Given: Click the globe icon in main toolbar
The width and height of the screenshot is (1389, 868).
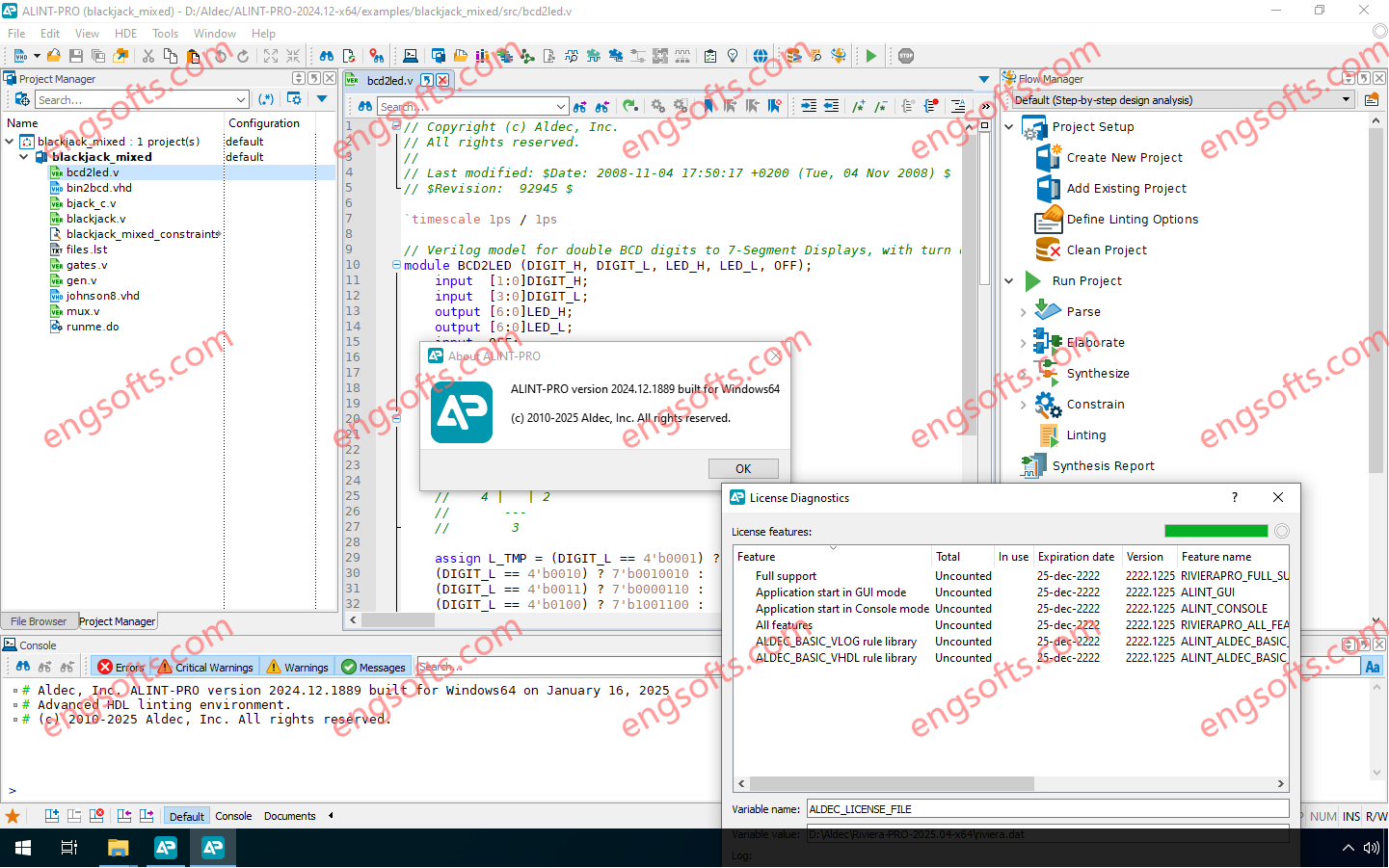Looking at the screenshot, I should 761,56.
